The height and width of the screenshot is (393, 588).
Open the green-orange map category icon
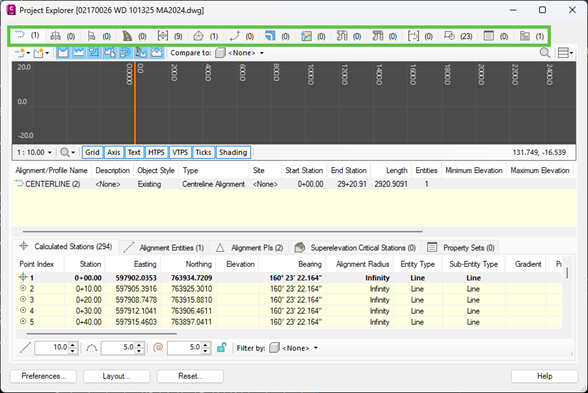(306, 36)
